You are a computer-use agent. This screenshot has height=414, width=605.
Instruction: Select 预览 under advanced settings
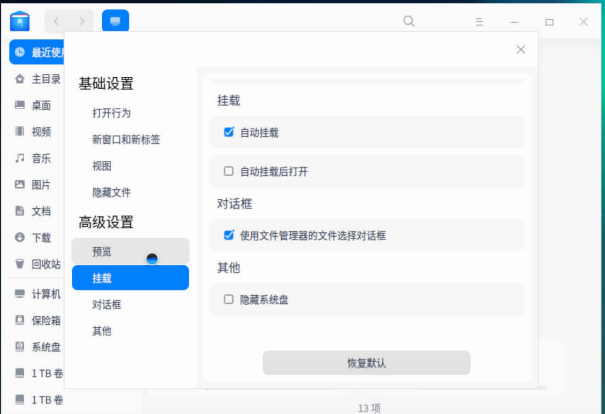[x=130, y=251]
